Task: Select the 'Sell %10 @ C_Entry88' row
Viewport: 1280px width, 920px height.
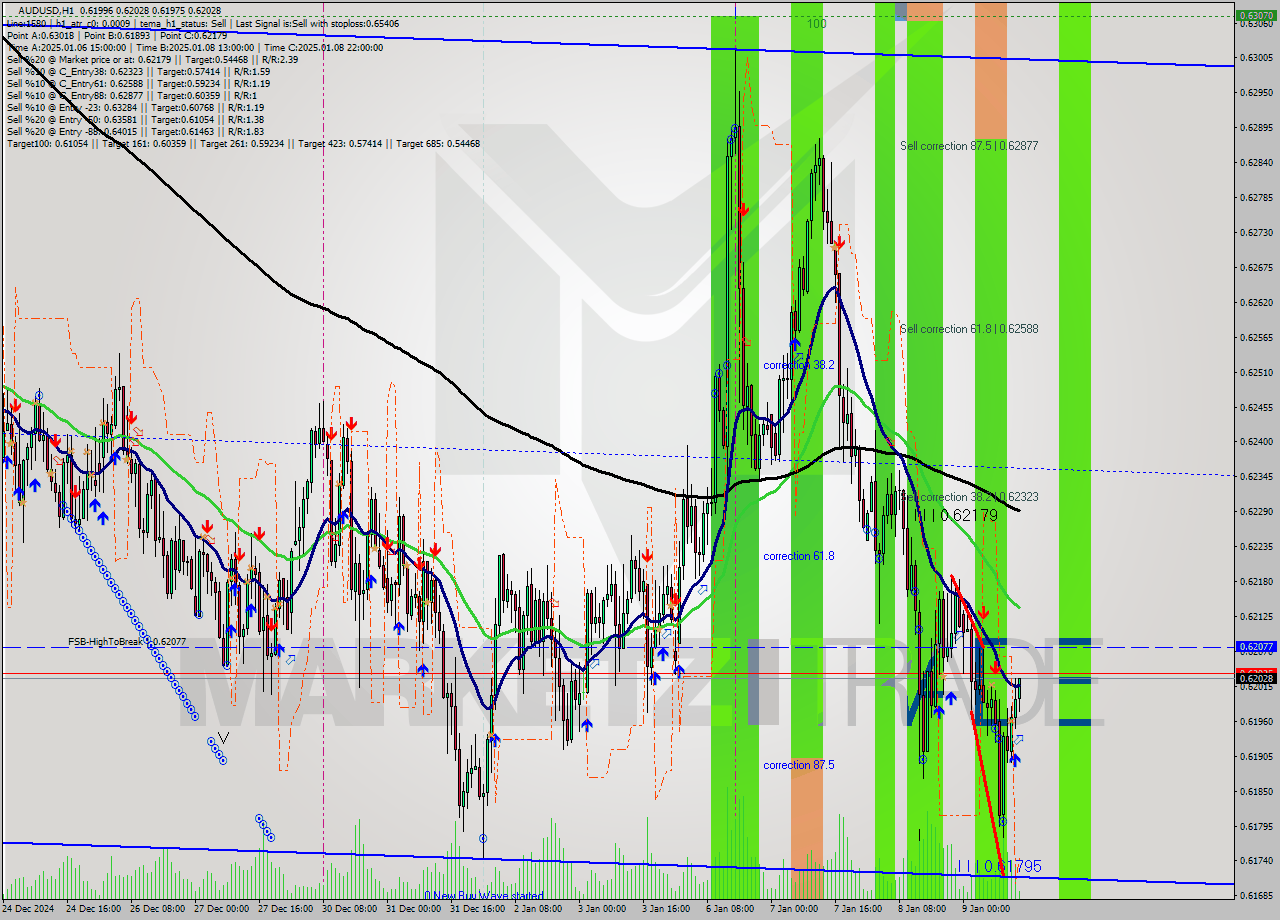Action: click(134, 96)
